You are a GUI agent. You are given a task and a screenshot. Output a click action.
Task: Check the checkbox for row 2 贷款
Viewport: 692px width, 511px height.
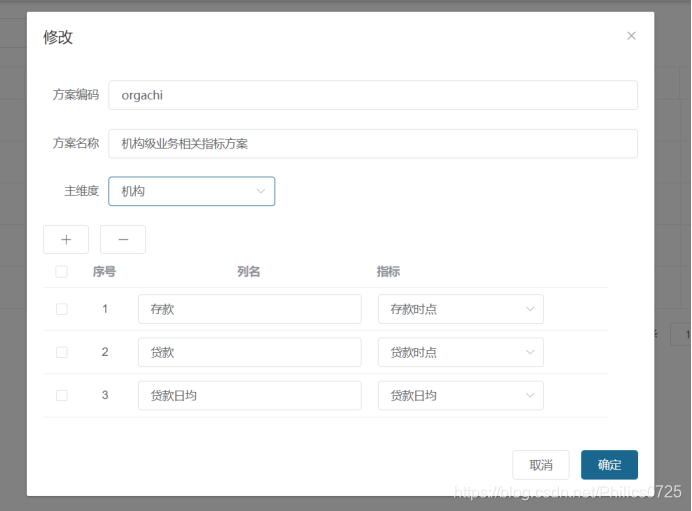pos(61,352)
